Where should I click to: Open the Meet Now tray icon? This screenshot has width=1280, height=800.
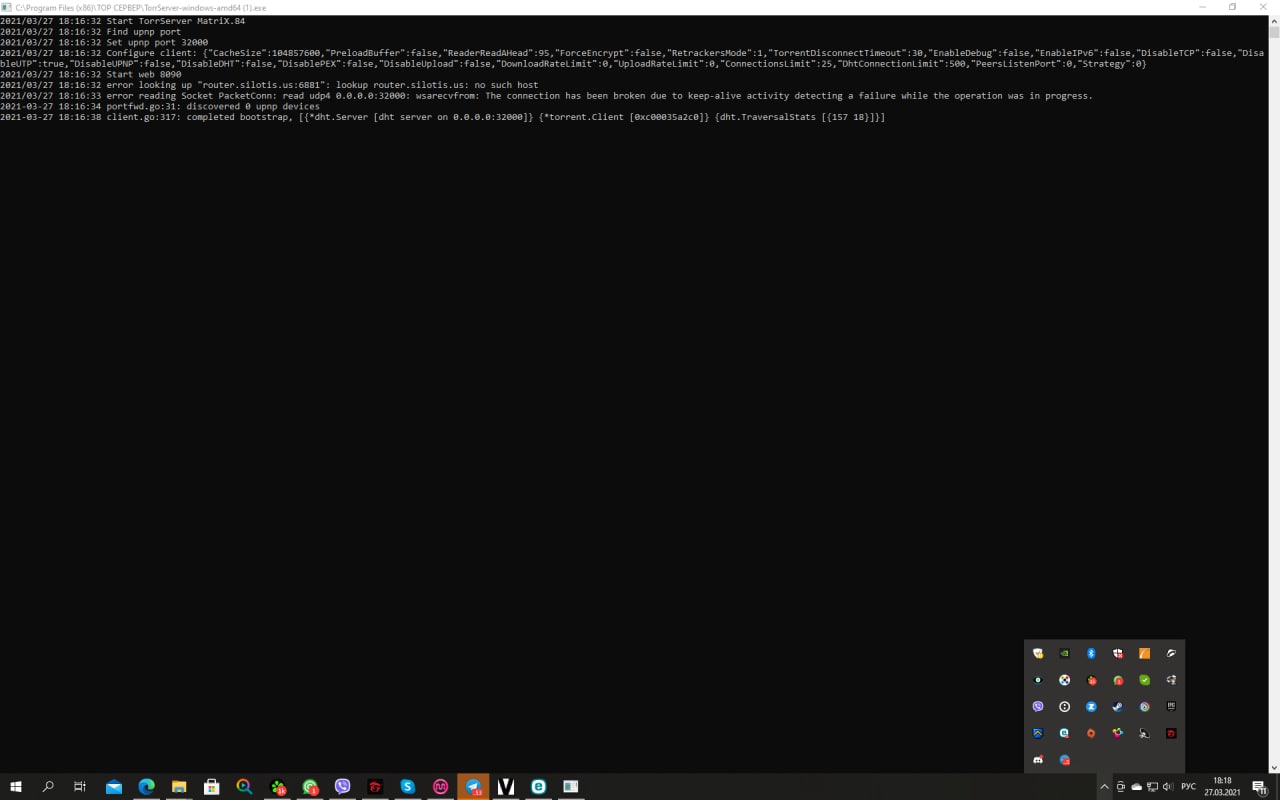(x=1121, y=787)
